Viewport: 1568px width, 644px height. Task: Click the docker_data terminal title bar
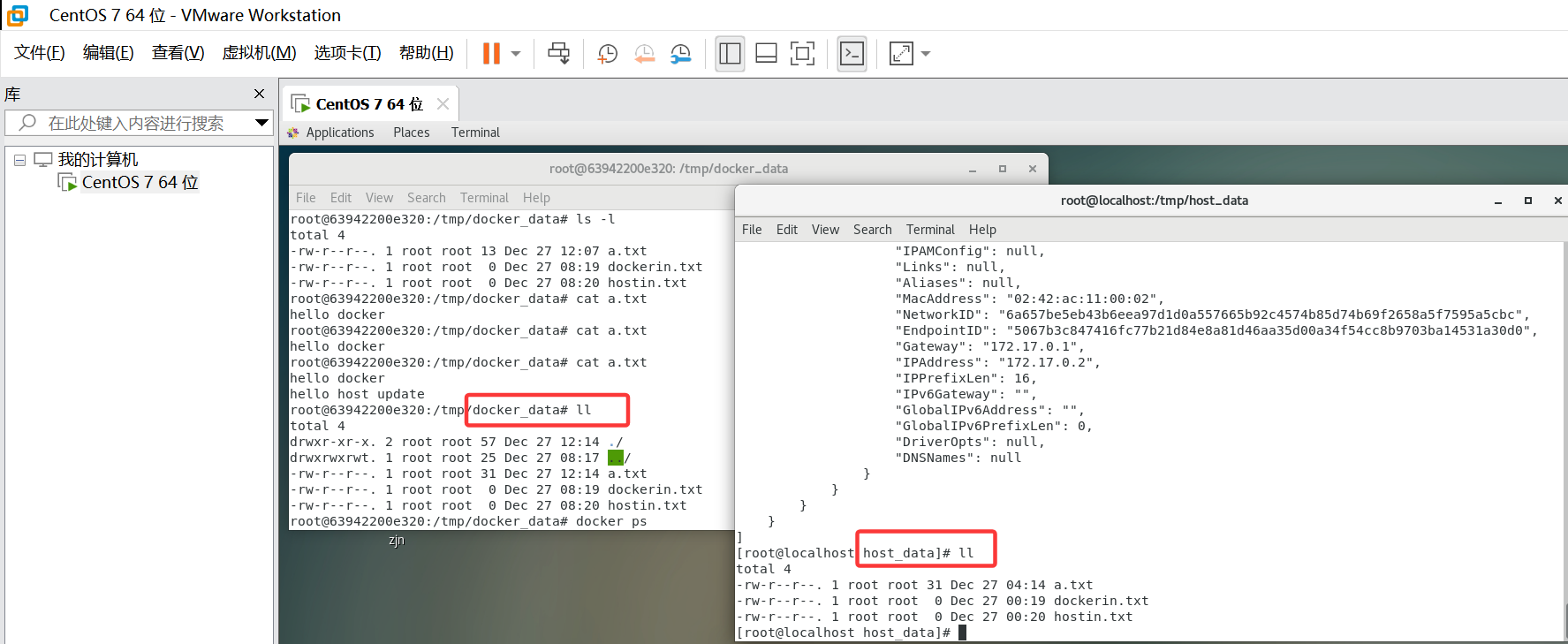coord(669,169)
